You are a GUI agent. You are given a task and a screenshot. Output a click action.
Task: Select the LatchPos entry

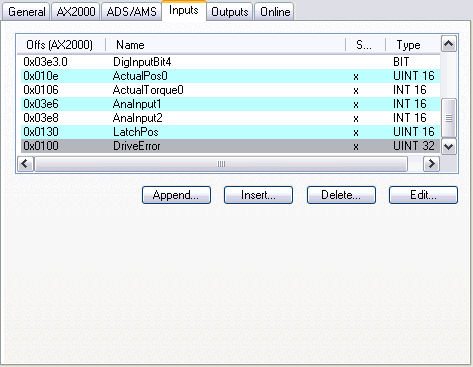[230, 132]
